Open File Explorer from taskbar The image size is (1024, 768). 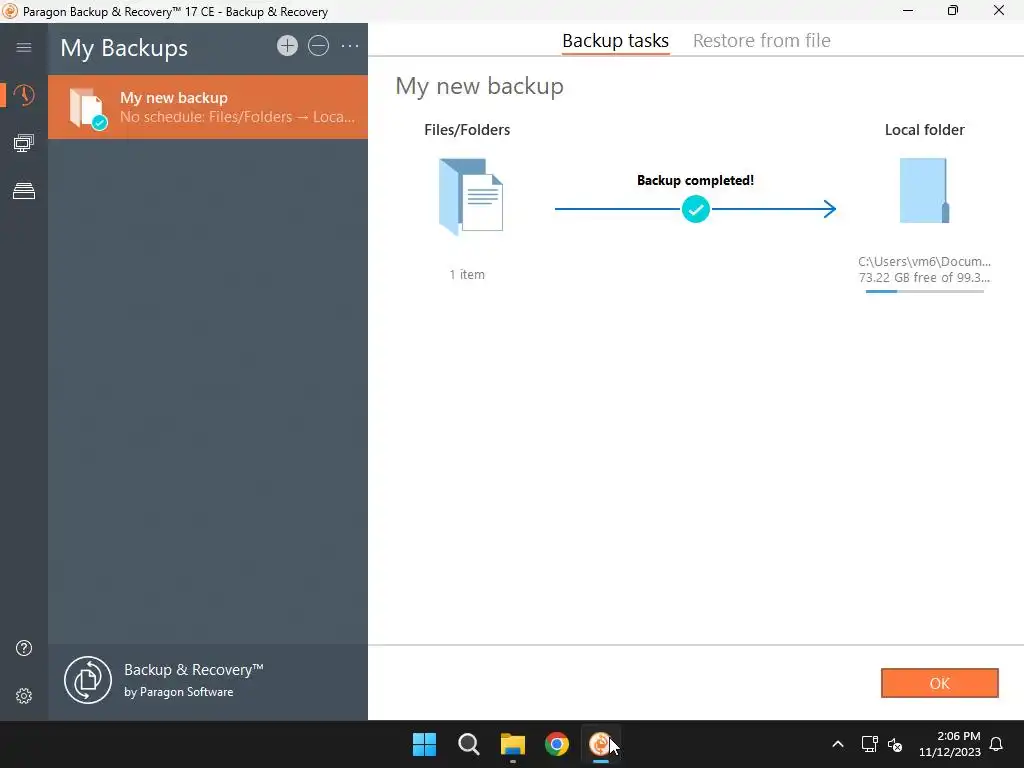(513, 744)
